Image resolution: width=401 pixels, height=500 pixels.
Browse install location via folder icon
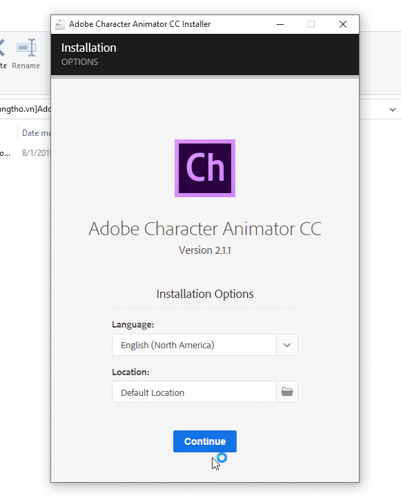click(x=287, y=392)
